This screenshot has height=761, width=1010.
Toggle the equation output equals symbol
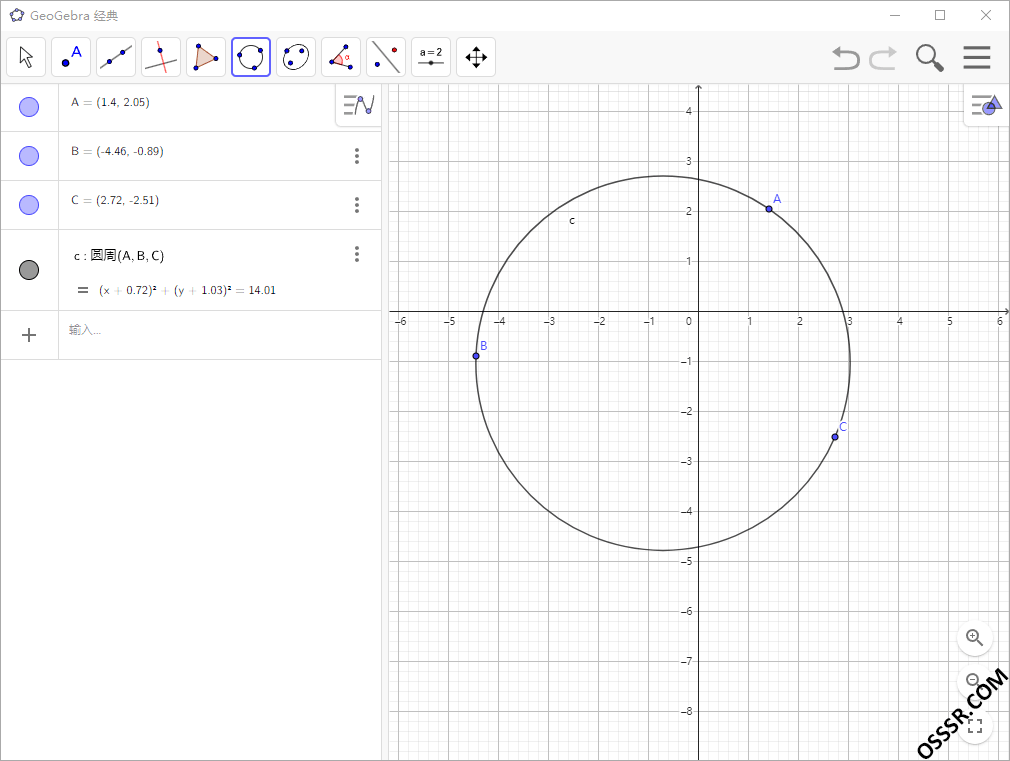click(x=82, y=291)
